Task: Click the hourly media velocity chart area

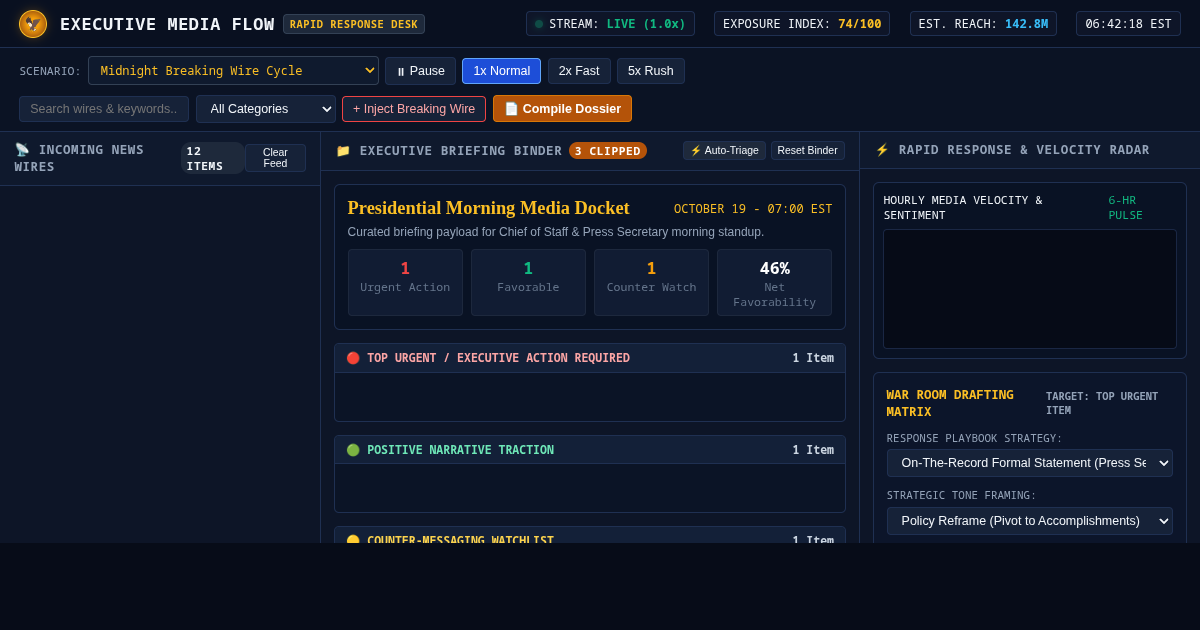Action: click(x=1030, y=289)
